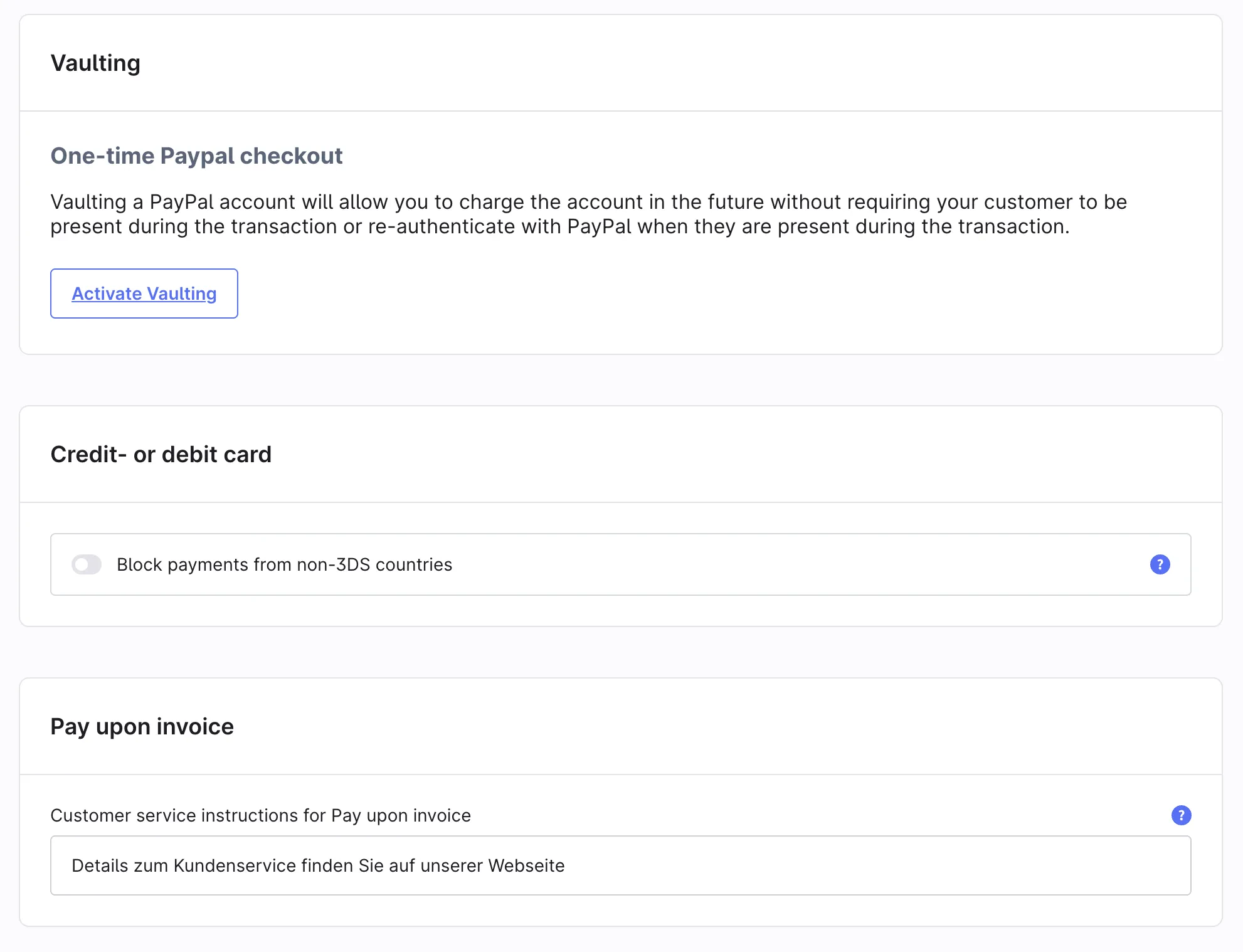Open help for Customer service instructions field

point(1181,815)
